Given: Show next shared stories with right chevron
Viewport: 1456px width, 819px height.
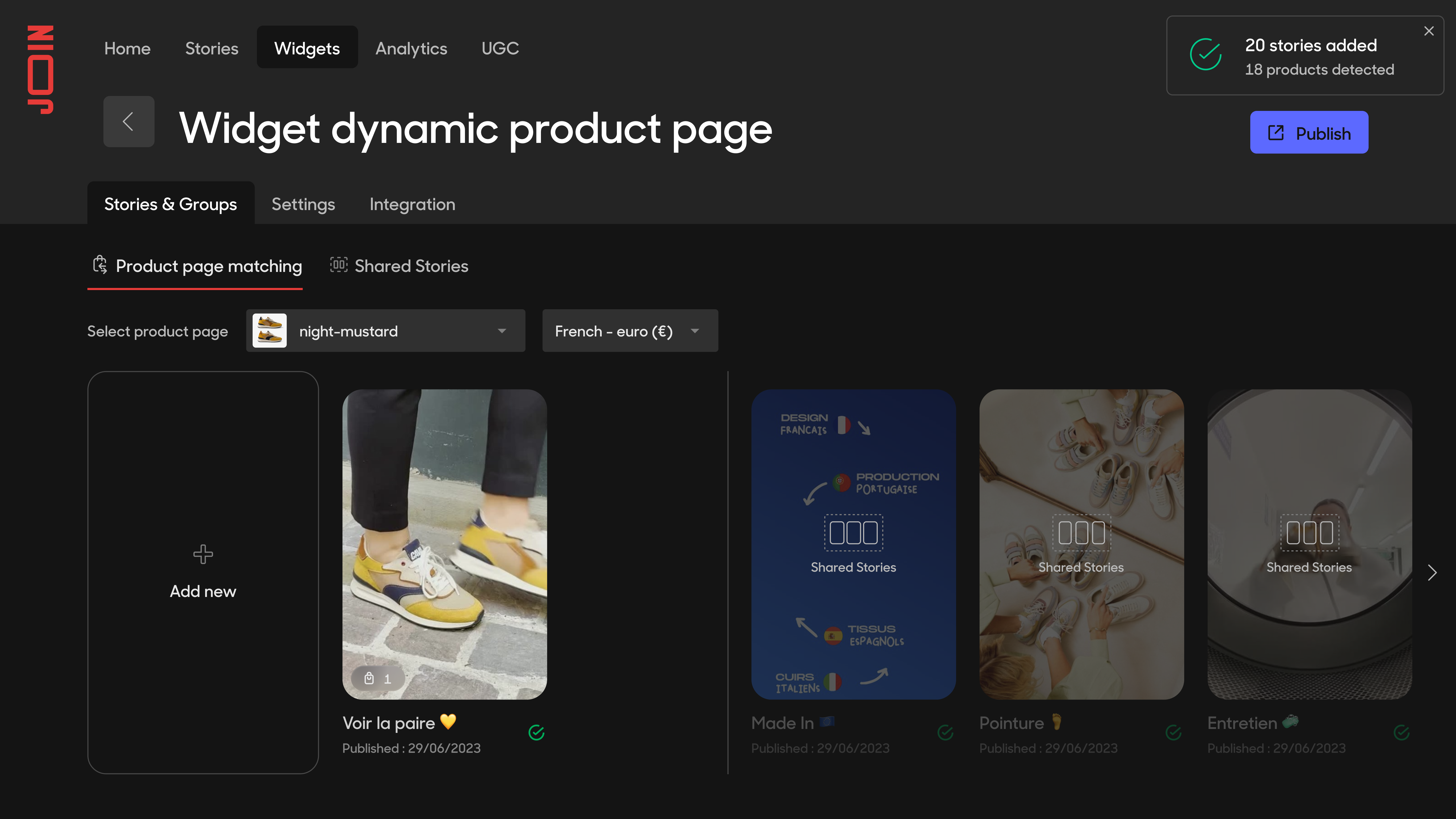Looking at the screenshot, I should click(x=1432, y=573).
